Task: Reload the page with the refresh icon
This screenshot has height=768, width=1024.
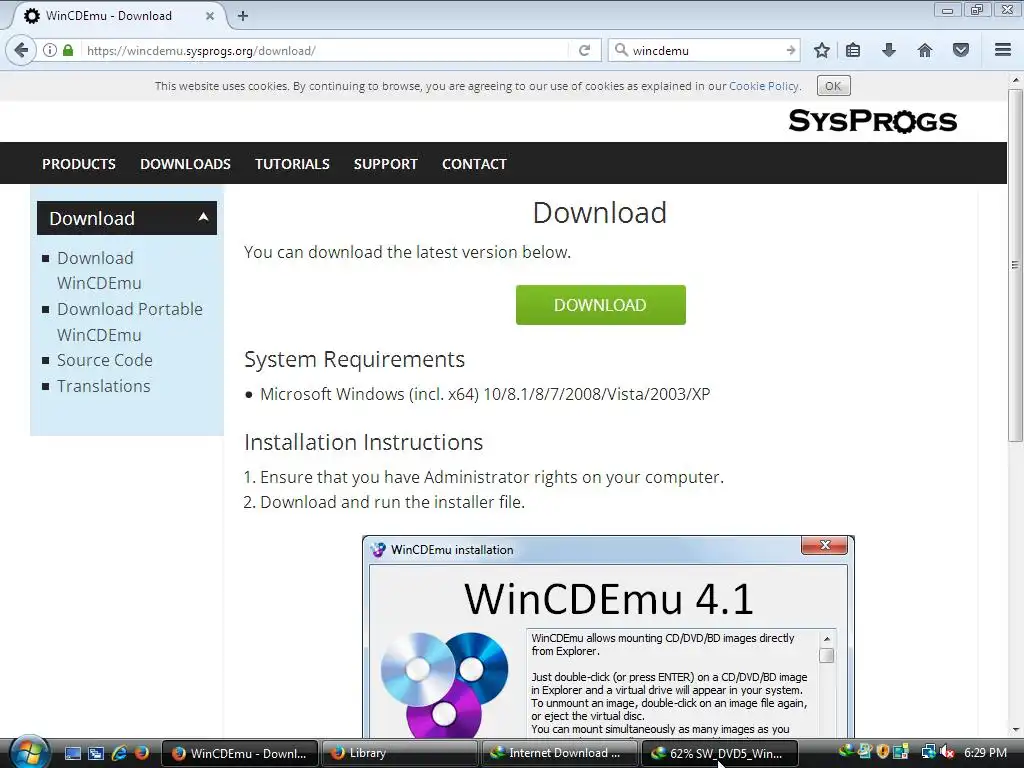Action: click(584, 50)
